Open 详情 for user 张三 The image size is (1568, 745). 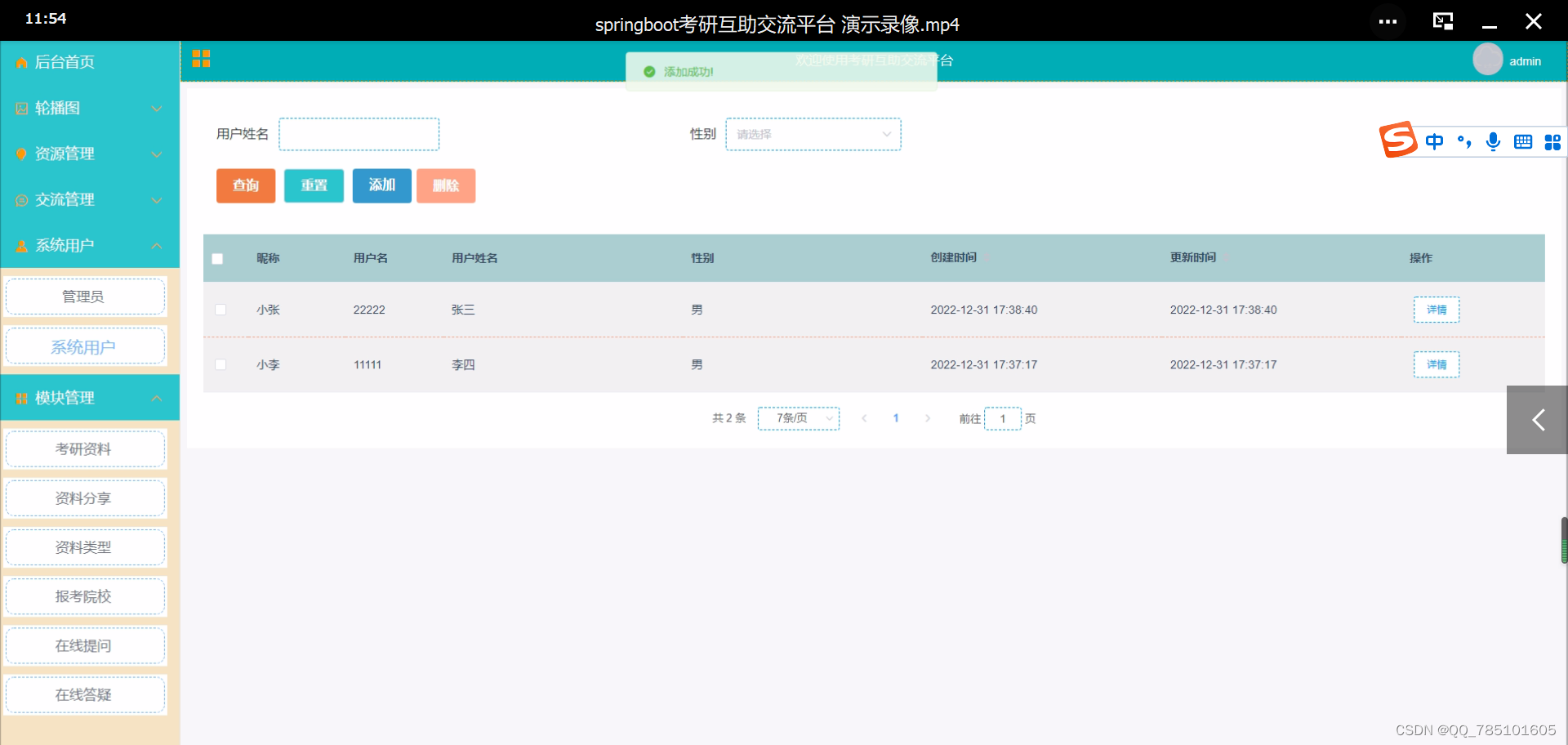[x=1436, y=310]
